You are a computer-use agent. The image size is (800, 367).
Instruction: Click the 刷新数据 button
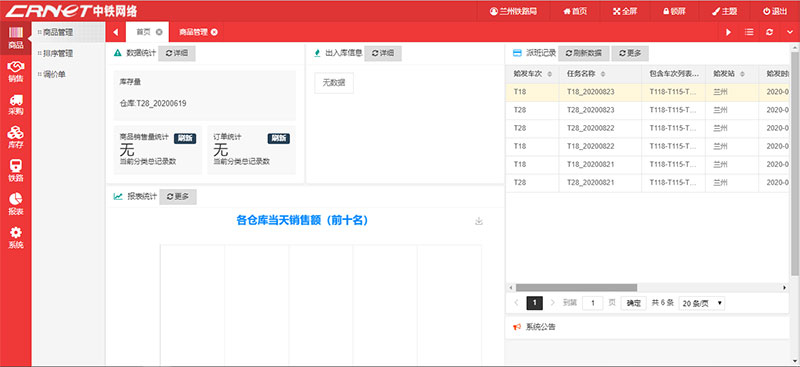[x=584, y=53]
